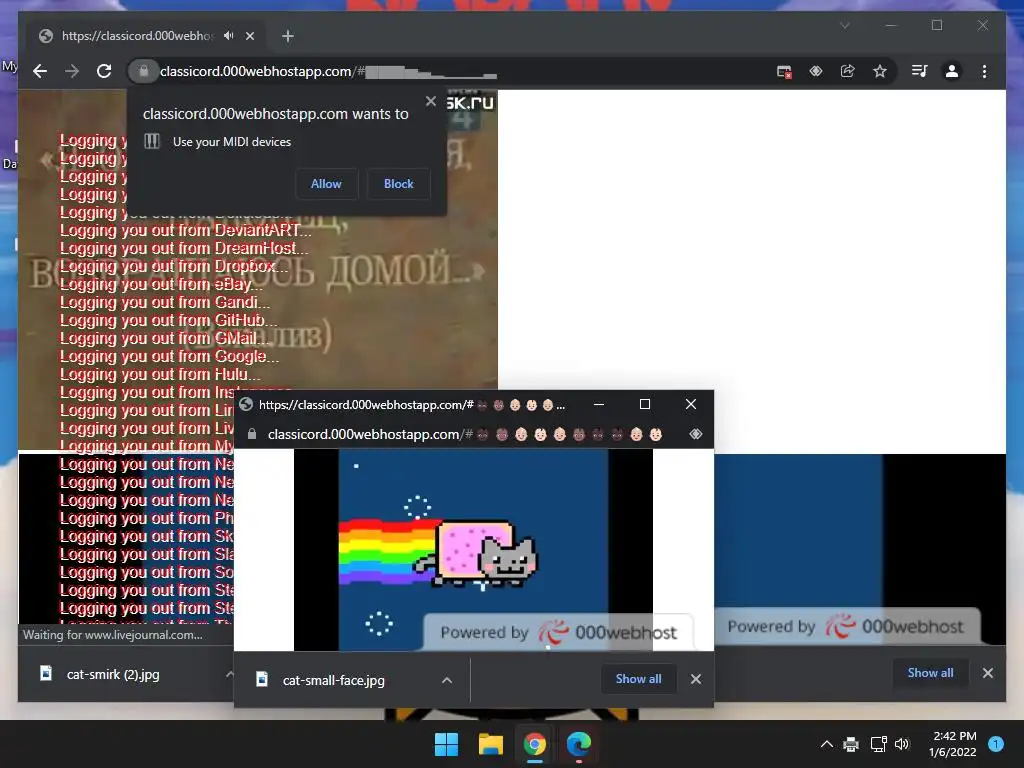
Task: Maximize the popup classicord window
Action: tap(645, 404)
